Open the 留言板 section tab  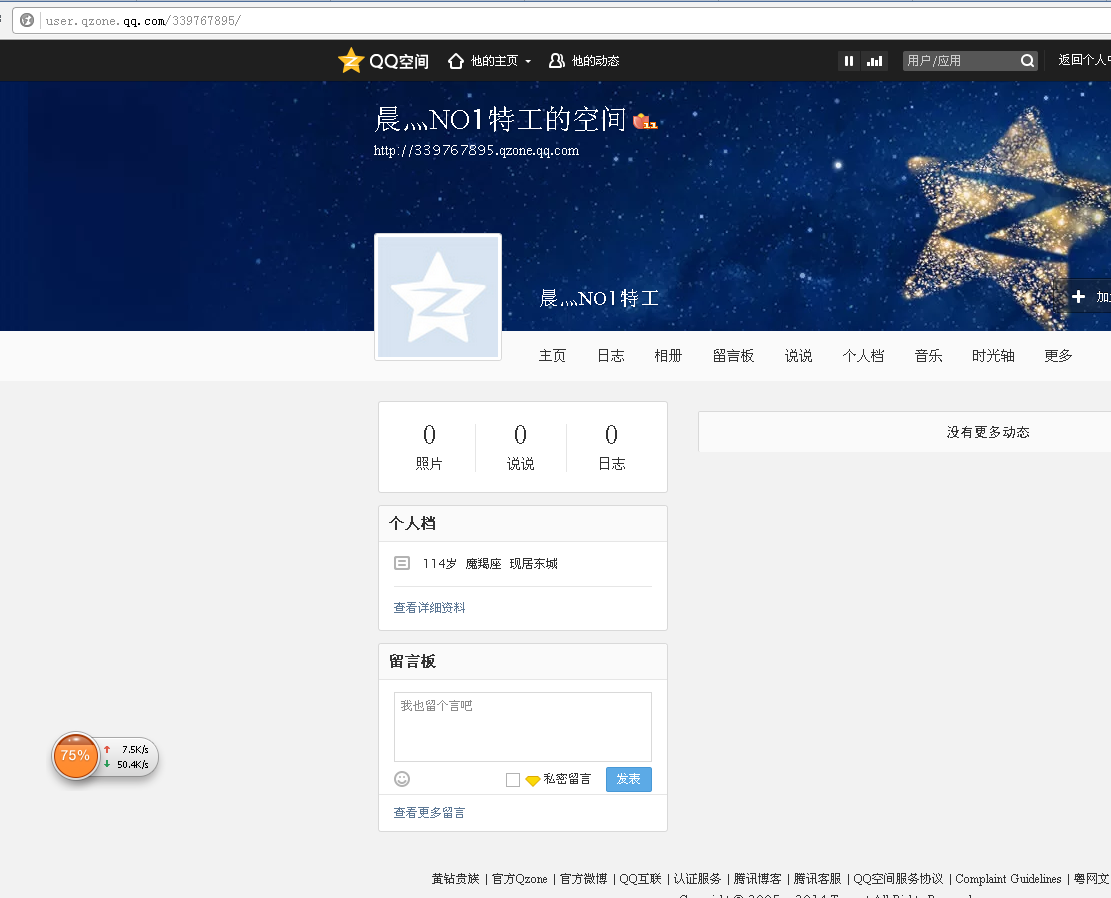tap(733, 355)
